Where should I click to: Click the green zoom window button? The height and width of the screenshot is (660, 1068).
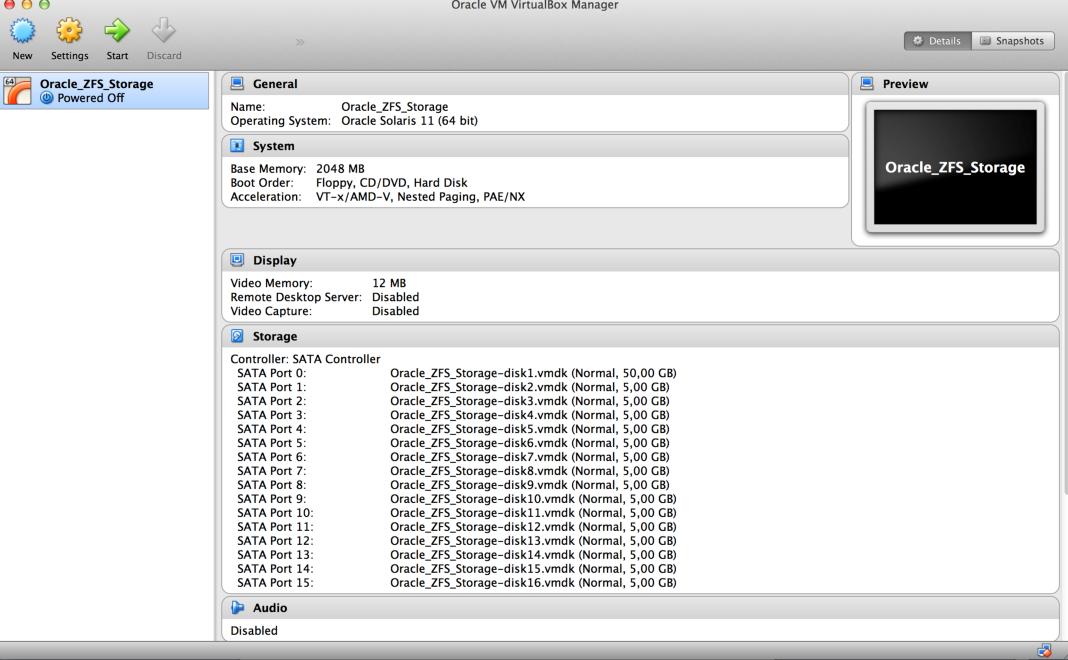click(44, 3)
